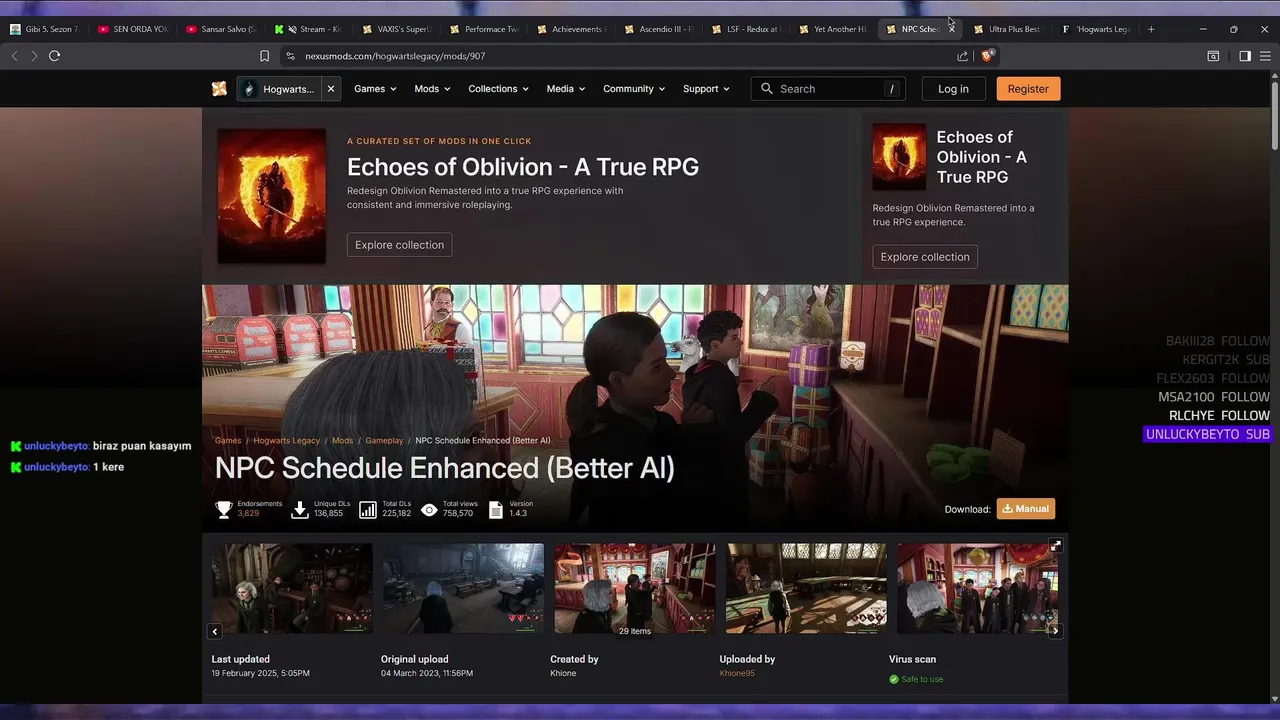Click the Log in button

pos(953,89)
